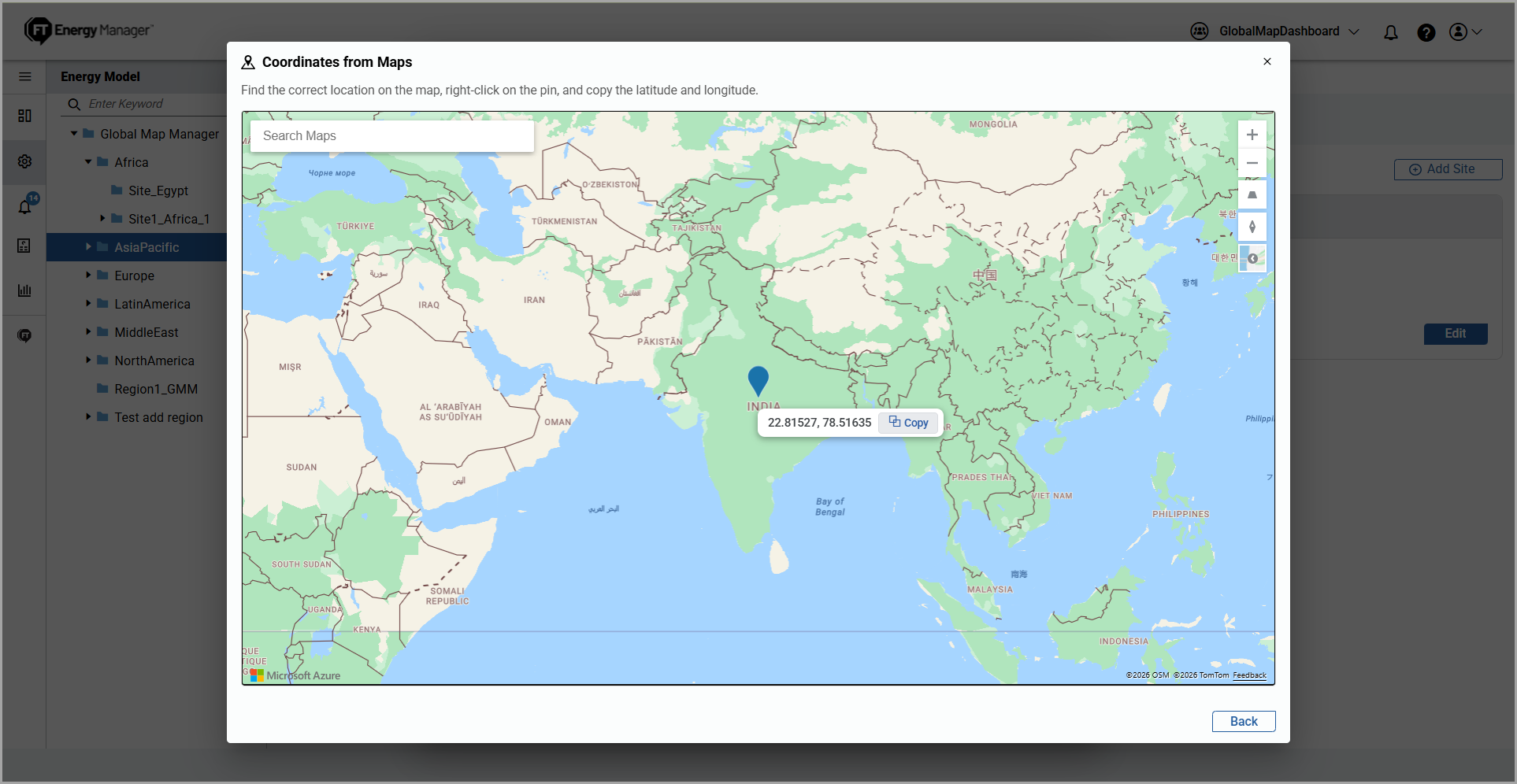The width and height of the screenshot is (1517, 784).
Task: Open the GlobalMapDashboard dropdown chevron
Action: pyautogui.click(x=1354, y=31)
